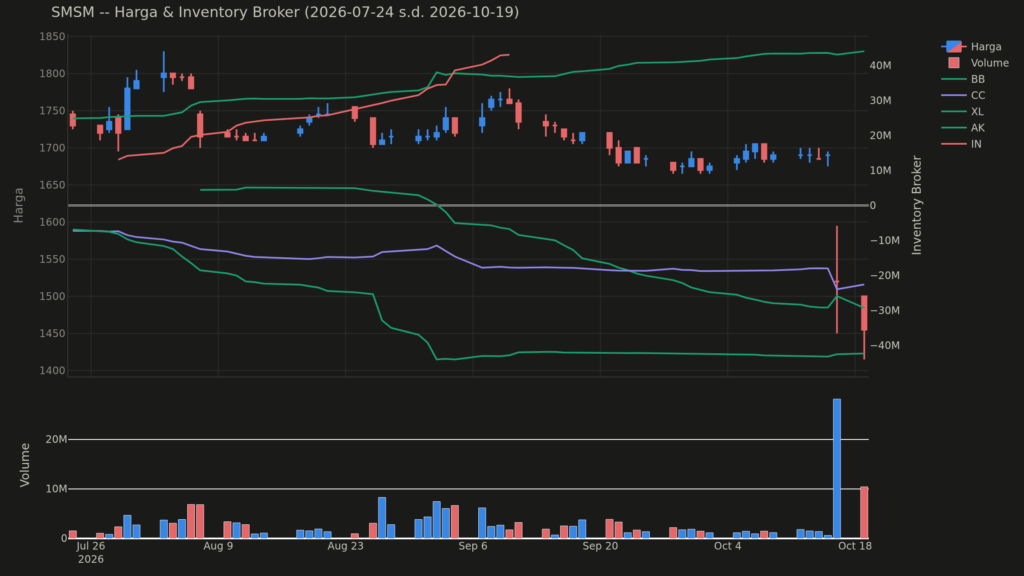Click the 1600 price axis tick
The height and width of the screenshot is (576, 1024).
click(x=52, y=222)
